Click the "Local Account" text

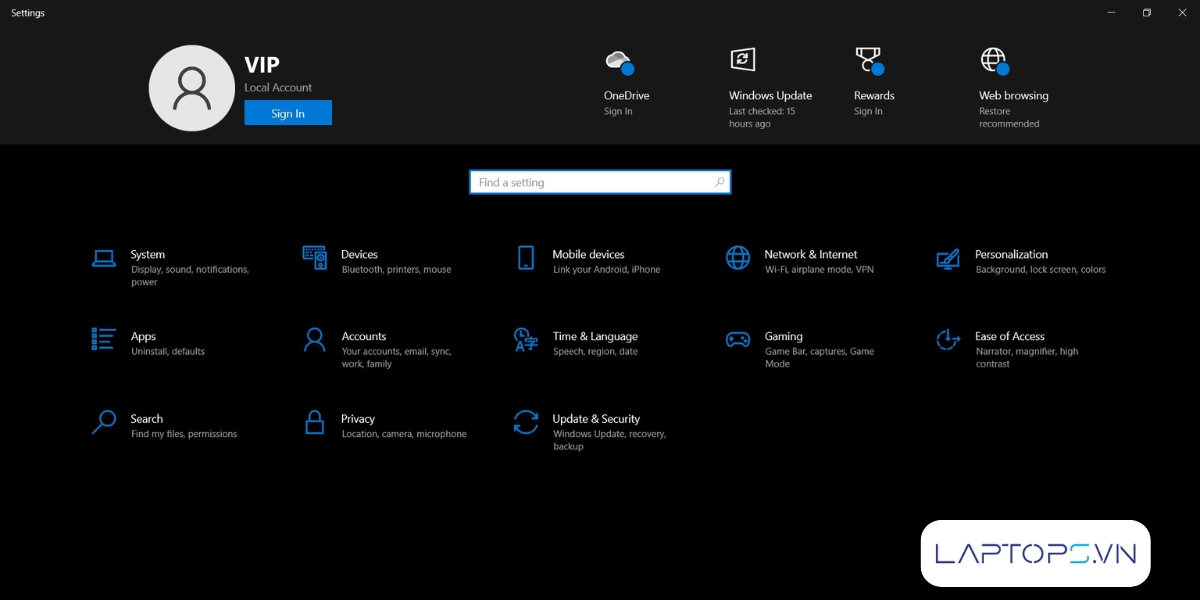pyautogui.click(x=278, y=87)
